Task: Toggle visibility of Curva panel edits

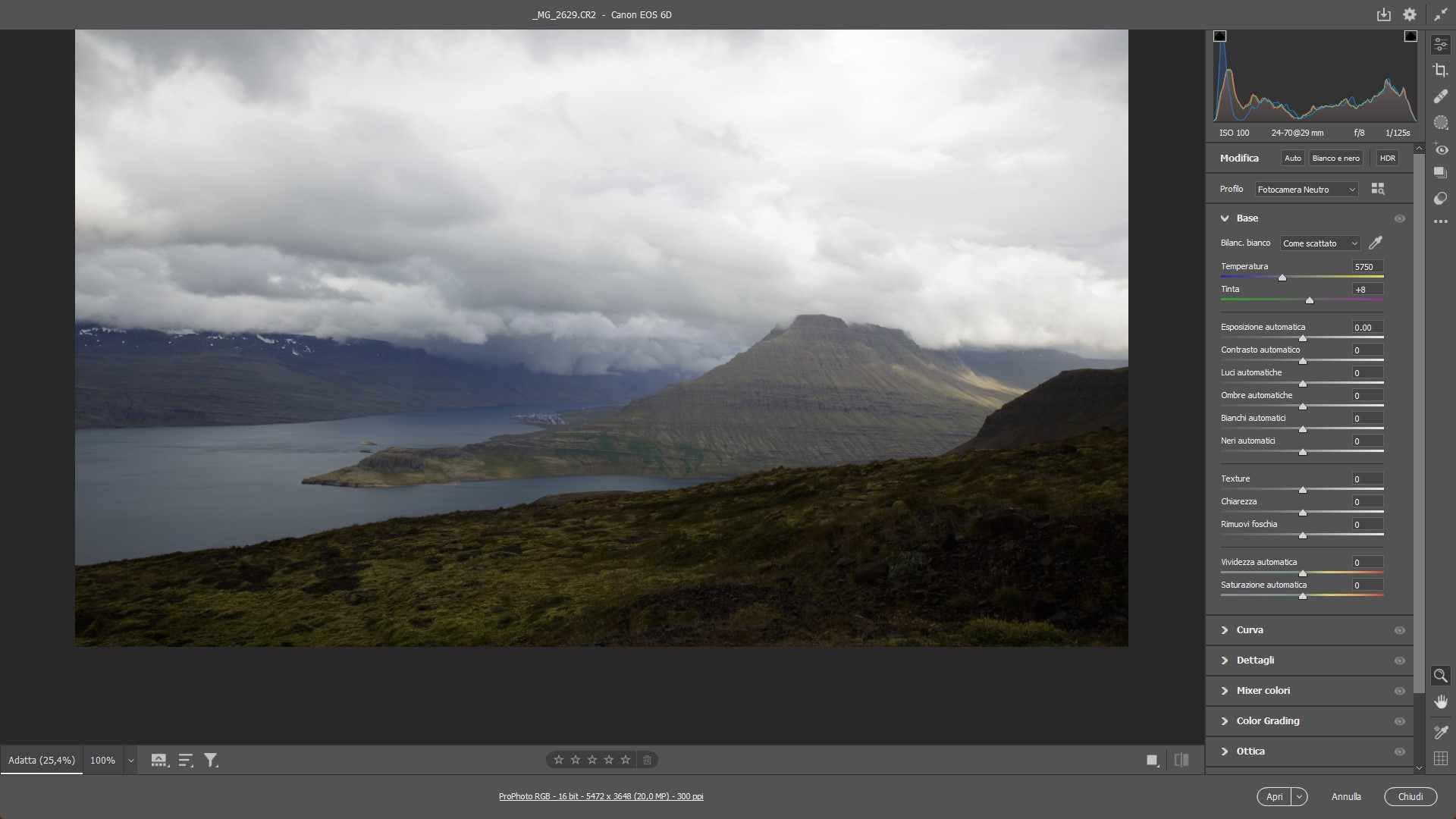Action: click(1400, 630)
